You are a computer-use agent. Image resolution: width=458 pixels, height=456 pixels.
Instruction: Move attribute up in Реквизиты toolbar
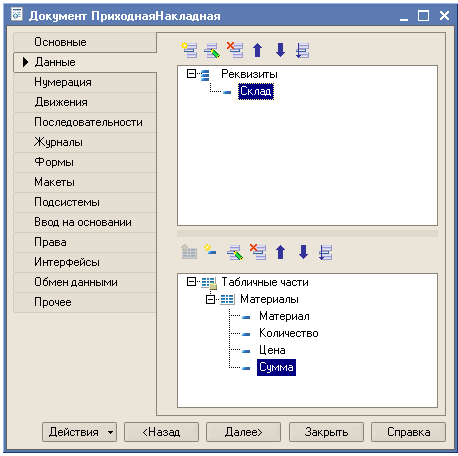pyautogui.click(x=257, y=50)
